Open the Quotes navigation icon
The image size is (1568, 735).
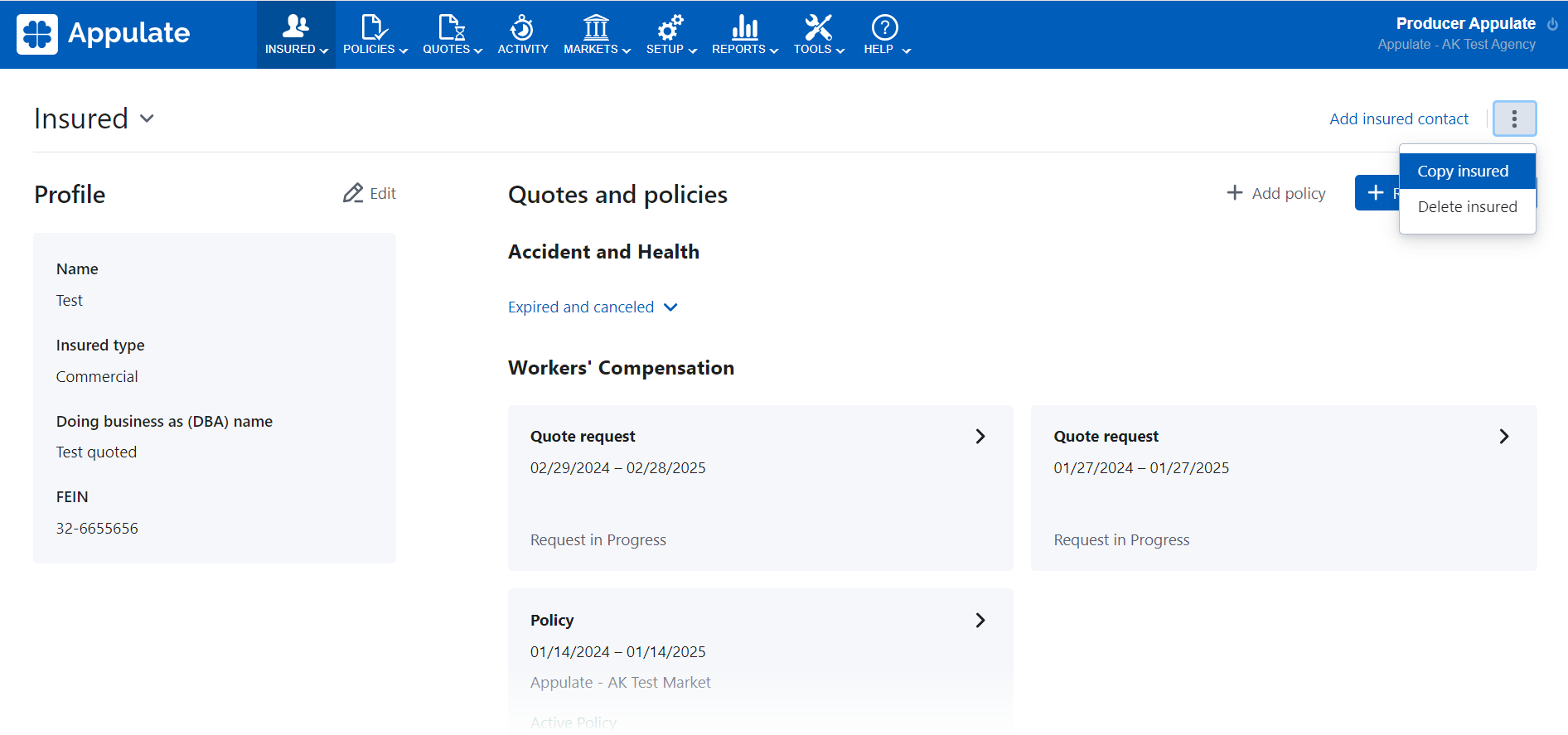[x=452, y=27]
